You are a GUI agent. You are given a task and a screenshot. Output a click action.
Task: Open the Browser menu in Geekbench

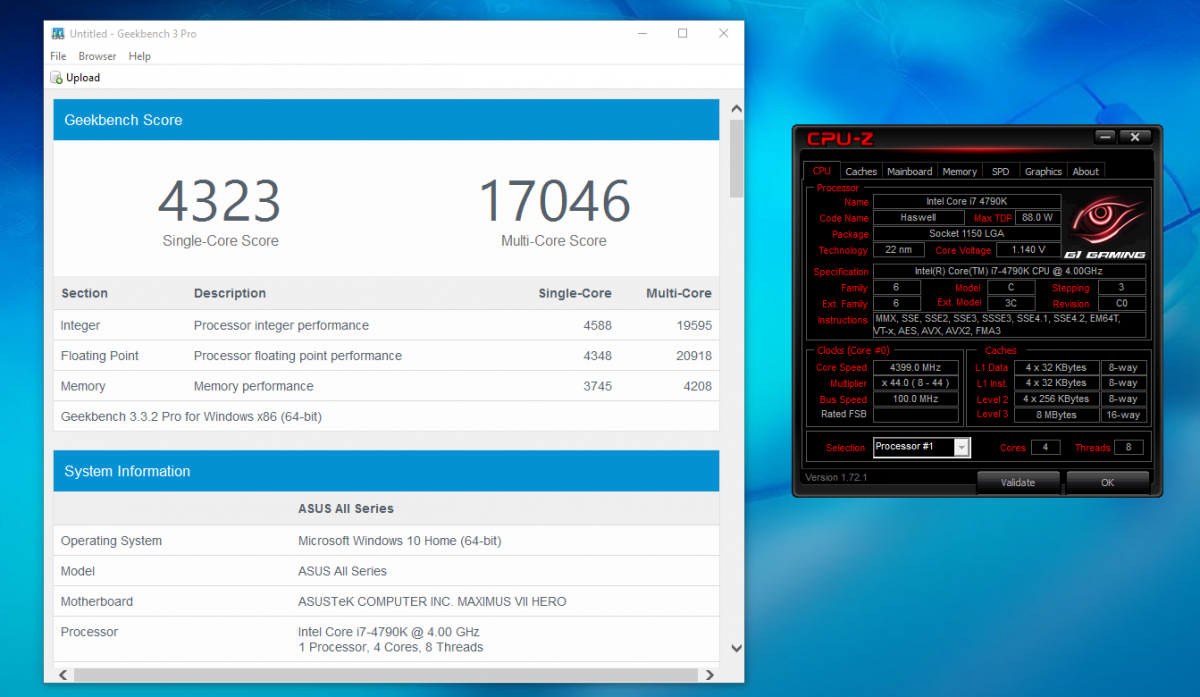[x=98, y=56]
